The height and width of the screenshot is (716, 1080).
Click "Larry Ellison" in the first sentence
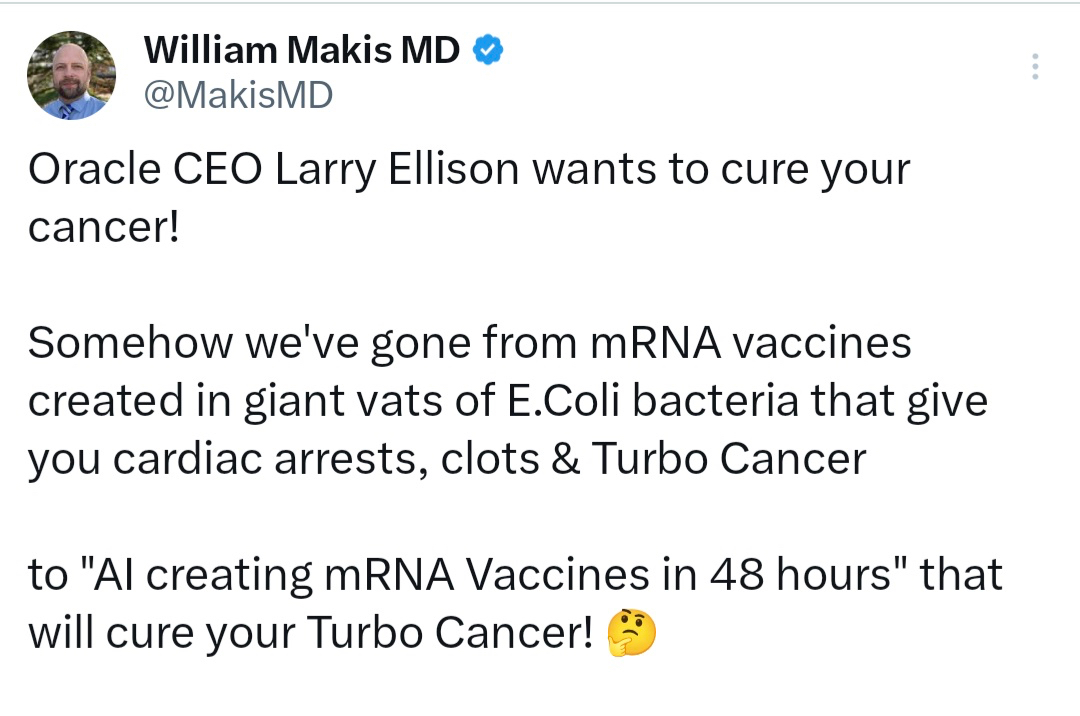397,170
